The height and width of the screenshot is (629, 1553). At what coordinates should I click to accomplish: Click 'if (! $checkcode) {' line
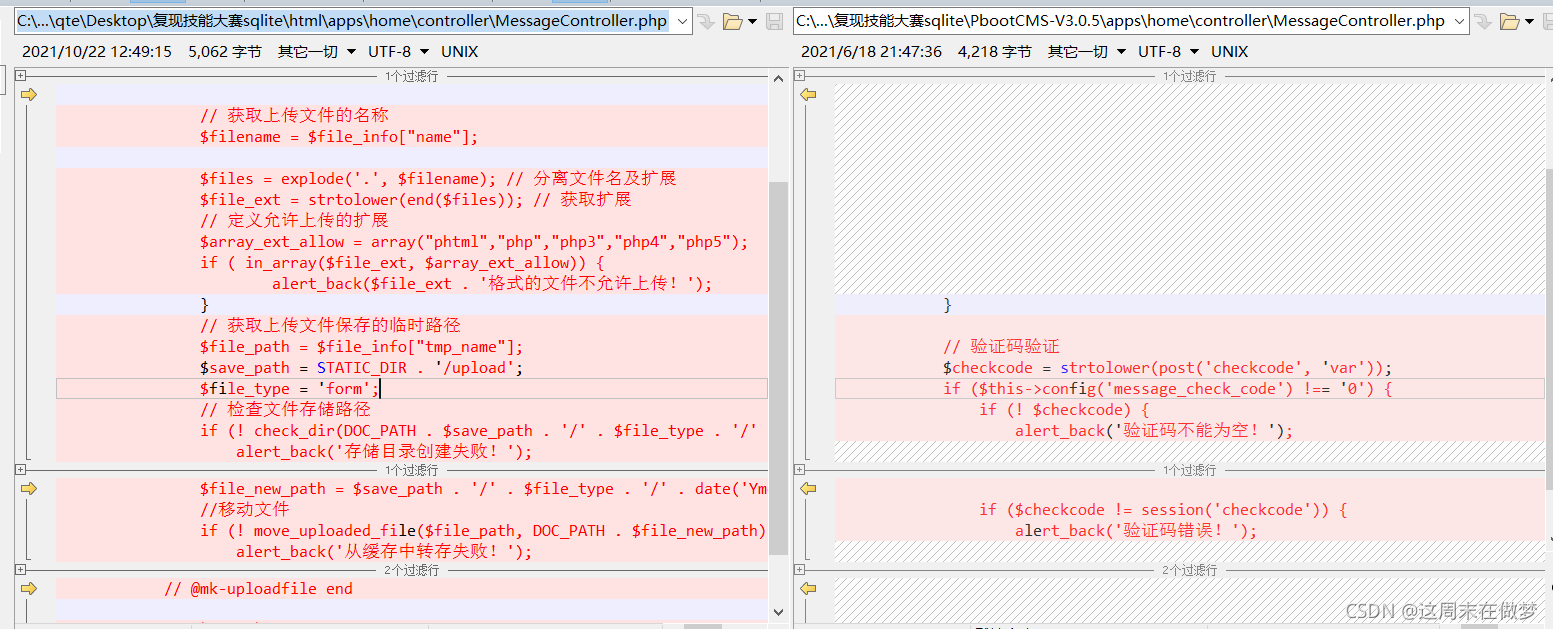click(1064, 410)
